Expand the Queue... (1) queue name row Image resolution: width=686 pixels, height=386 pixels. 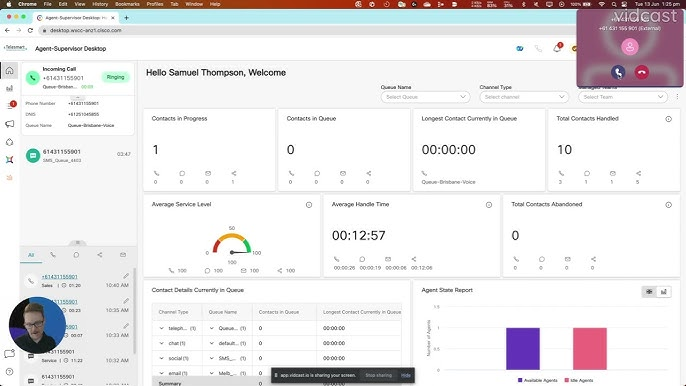tap(211, 328)
